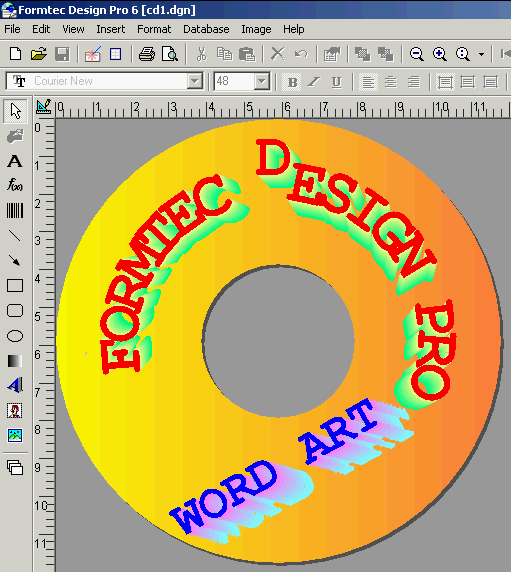Image resolution: width=511 pixels, height=572 pixels.
Task: Open the Database menu
Action: click(206, 29)
